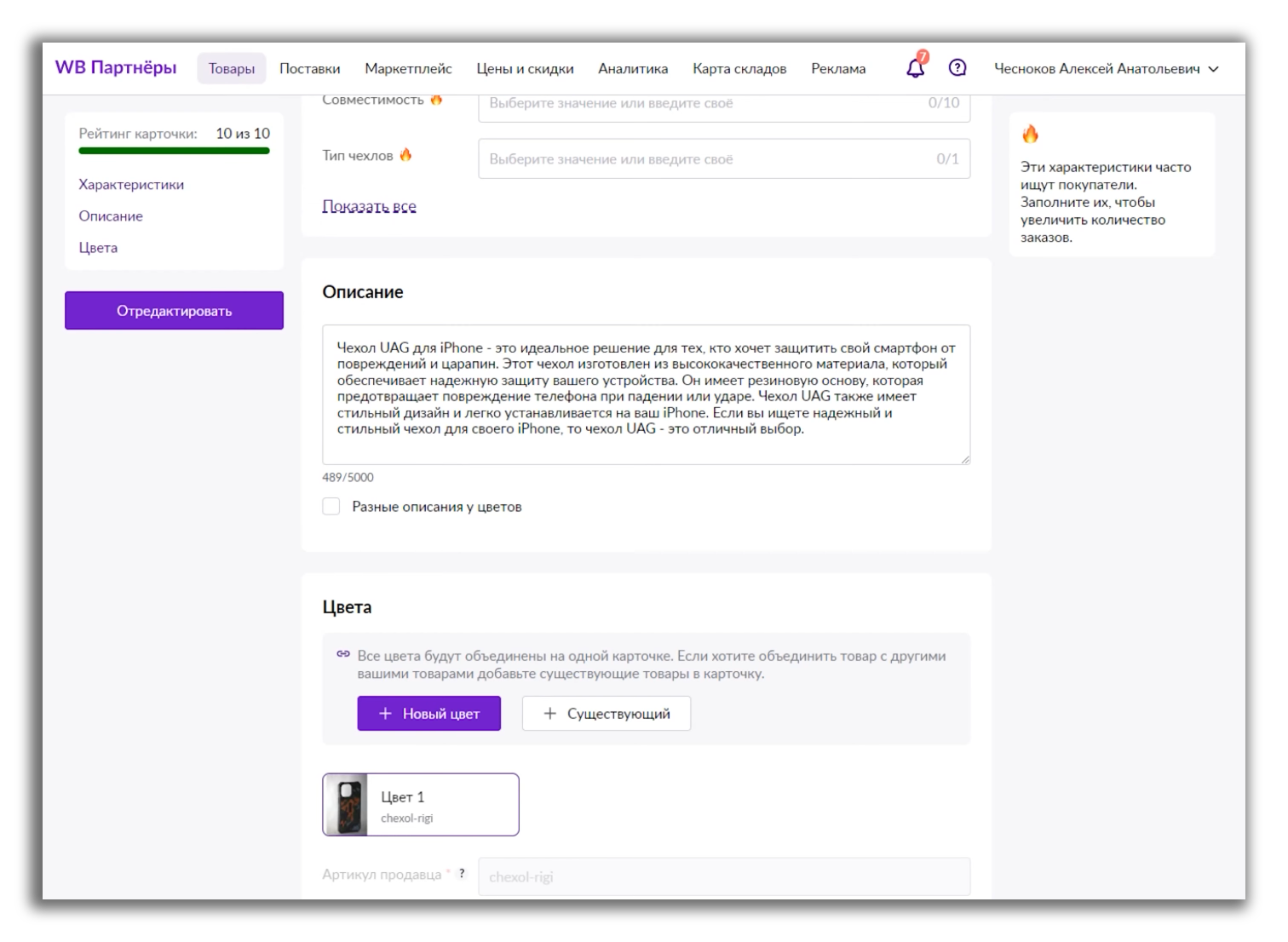Jump to Описание section in sidebar
This screenshot has height=942, width=1288.
111,215
